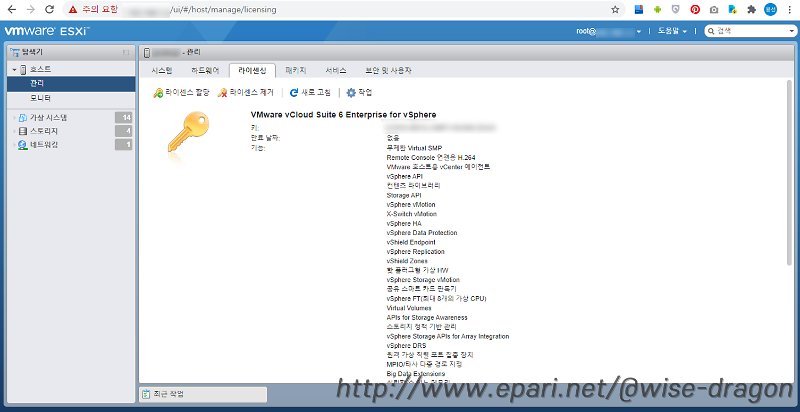800x412 pixels.
Task: Click the camera screenshot extension icon
Action: 714,10
